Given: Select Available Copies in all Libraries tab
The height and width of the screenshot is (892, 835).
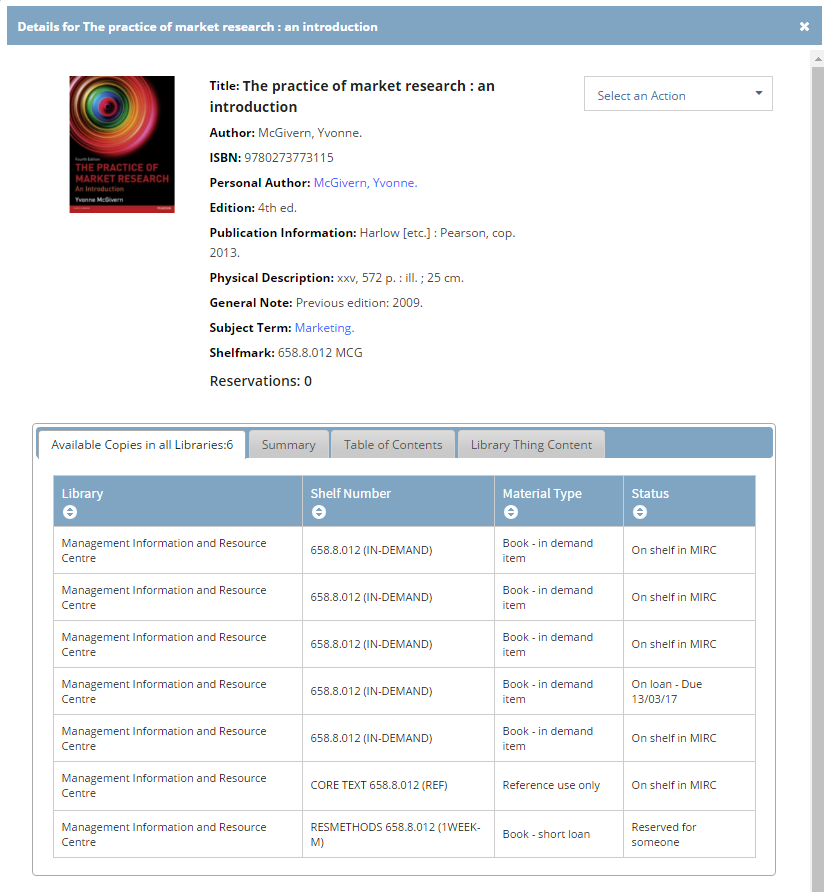Looking at the screenshot, I should click(142, 445).
